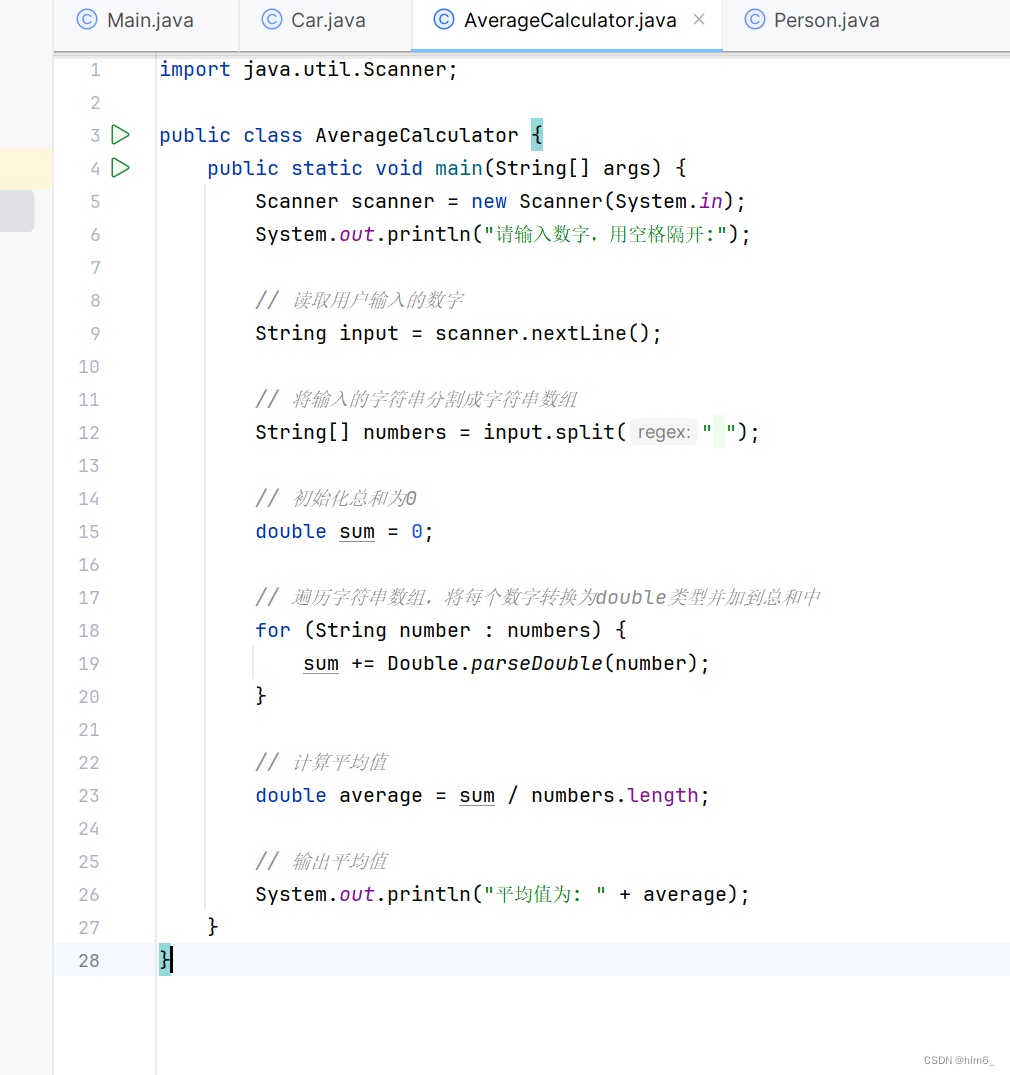The width and height of the screenshot is (1010, 1075).
Task: Click the Main.java class file icon
Action: tap(87, 19)
